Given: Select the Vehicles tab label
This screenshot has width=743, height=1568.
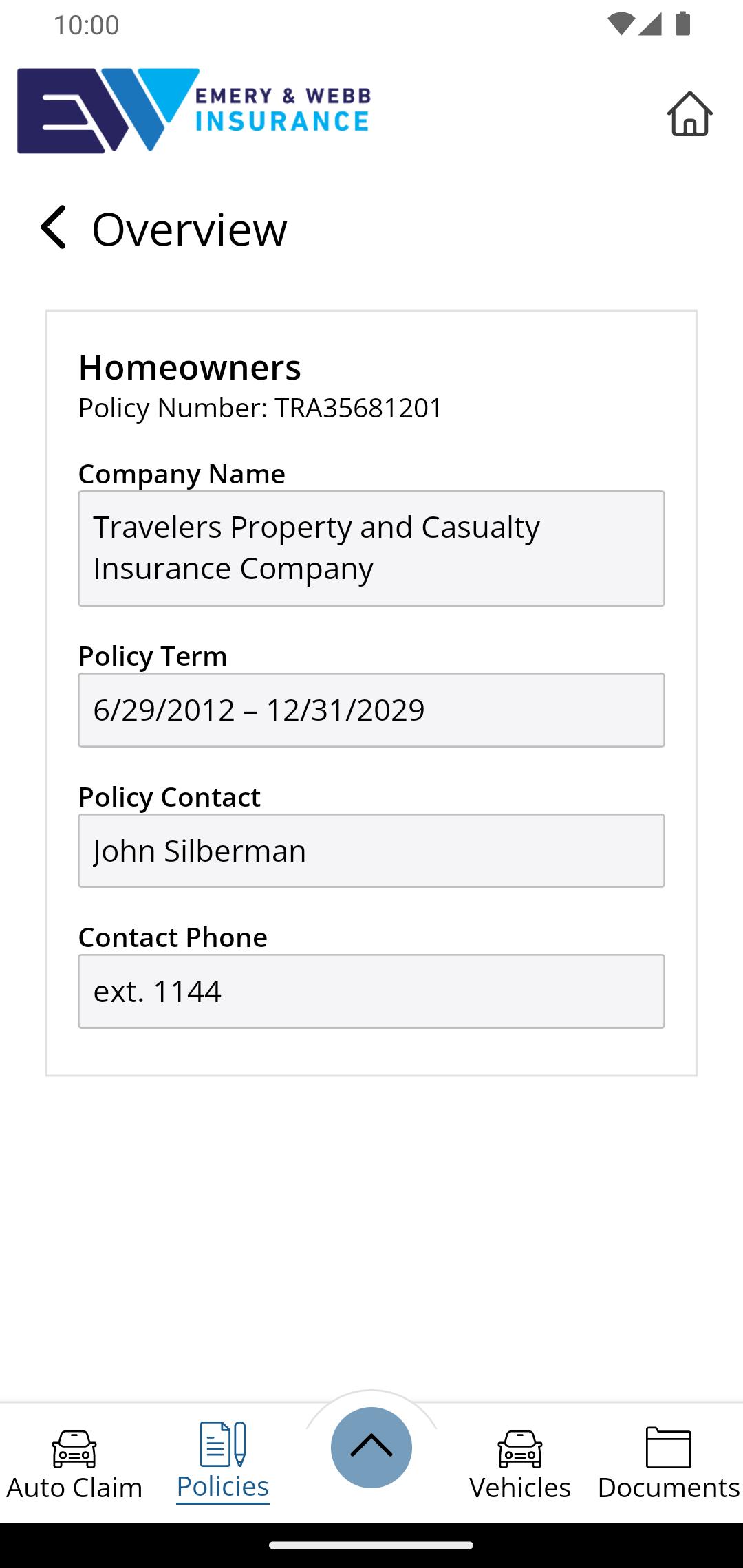Looking at the screenshot, I should (x=520, y=1488).
